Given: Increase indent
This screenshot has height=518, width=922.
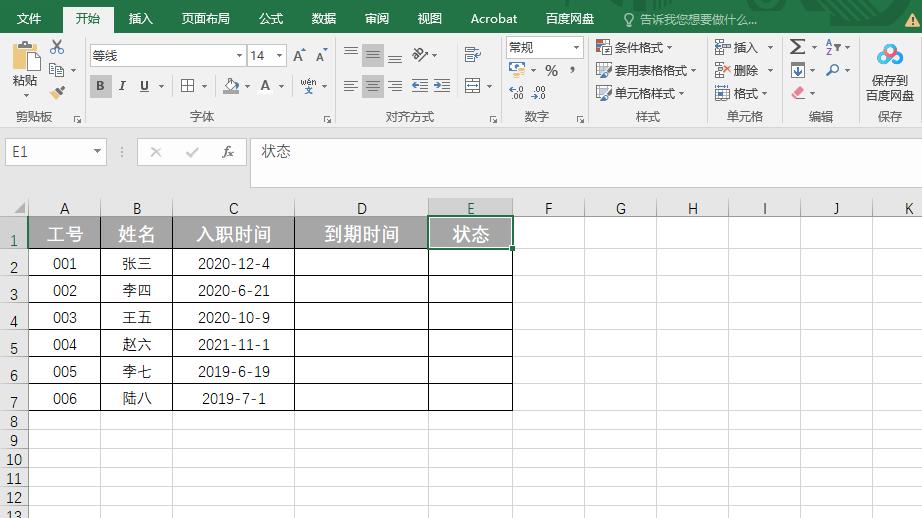Looking at the screenshot, I should pyautogui.click(x=442, y=86).
